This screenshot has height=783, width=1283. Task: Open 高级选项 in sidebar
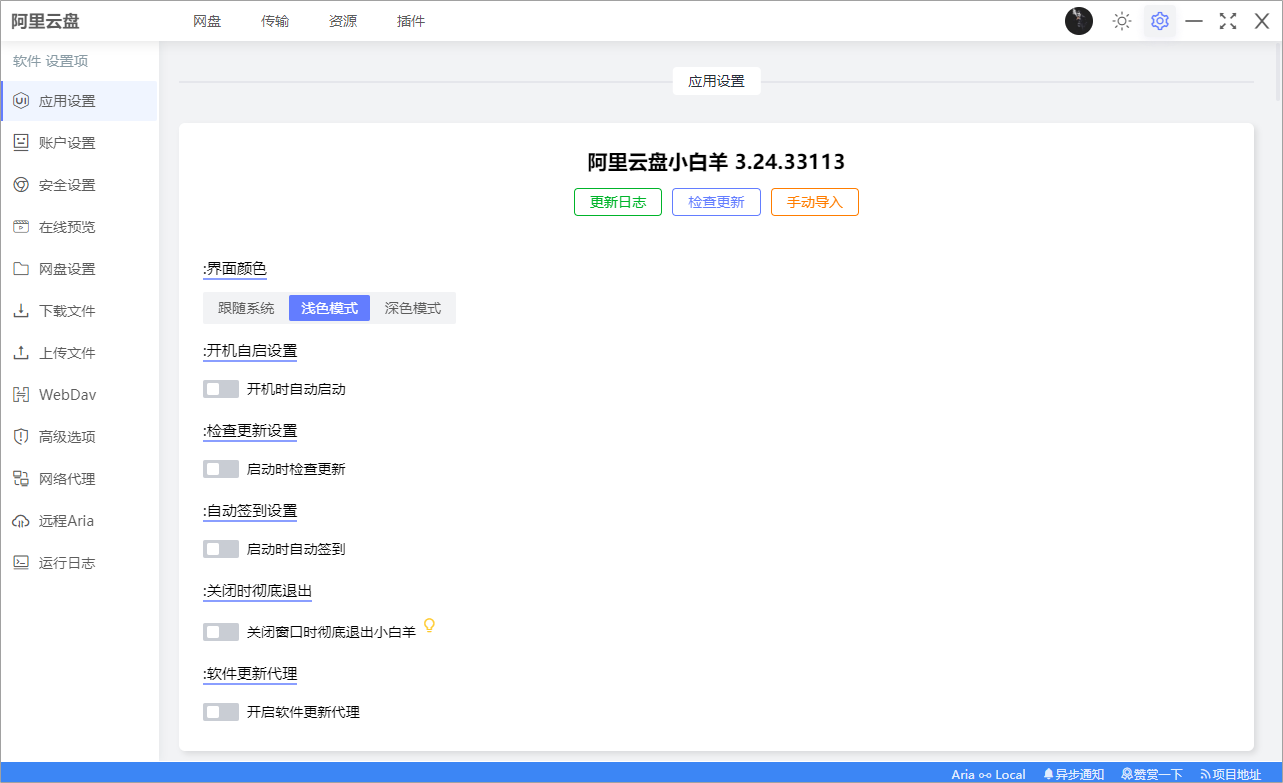click(x=79, y=437)
